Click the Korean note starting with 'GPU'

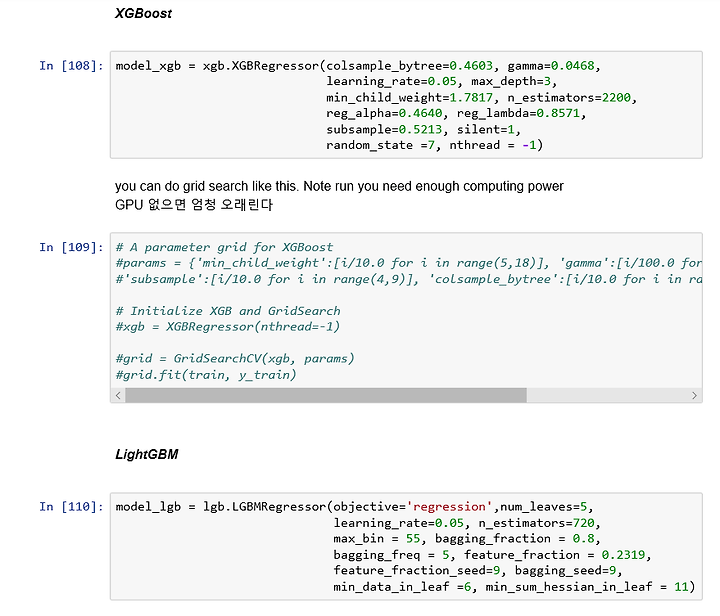tap(193, 204)
